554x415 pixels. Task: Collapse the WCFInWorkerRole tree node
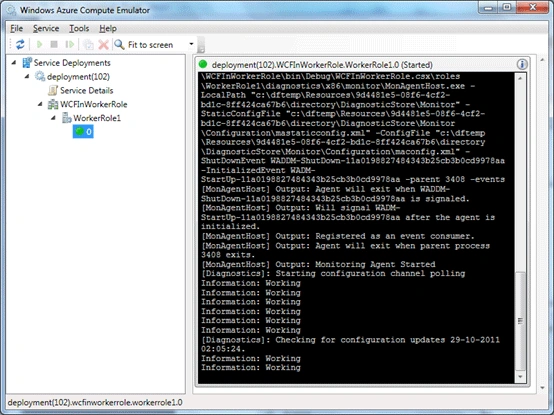[x=40, y=104]
